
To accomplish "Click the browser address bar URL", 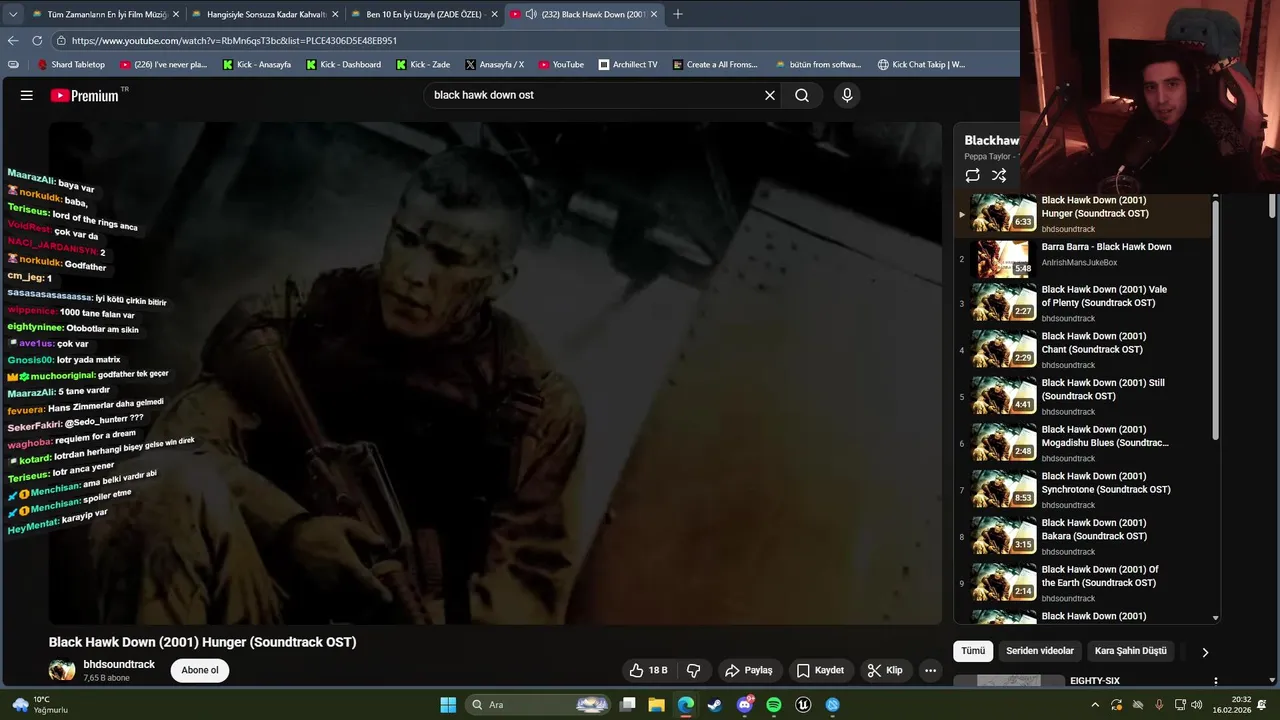I will 234,41.
